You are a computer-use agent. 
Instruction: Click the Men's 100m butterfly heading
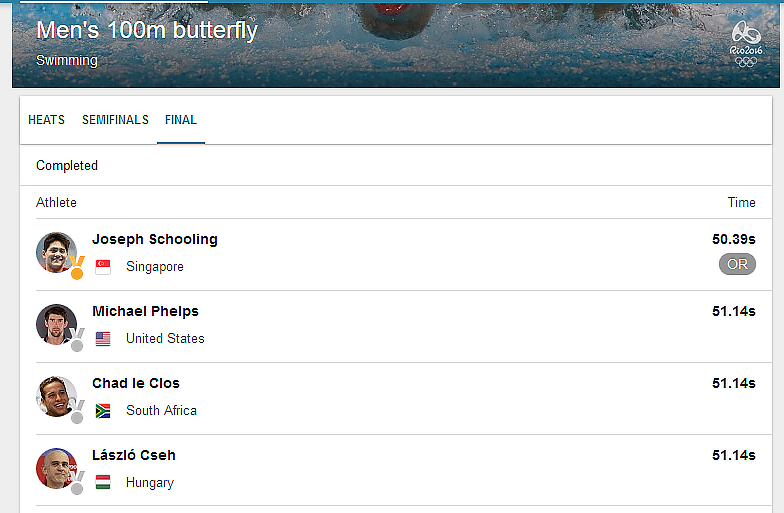147,30
